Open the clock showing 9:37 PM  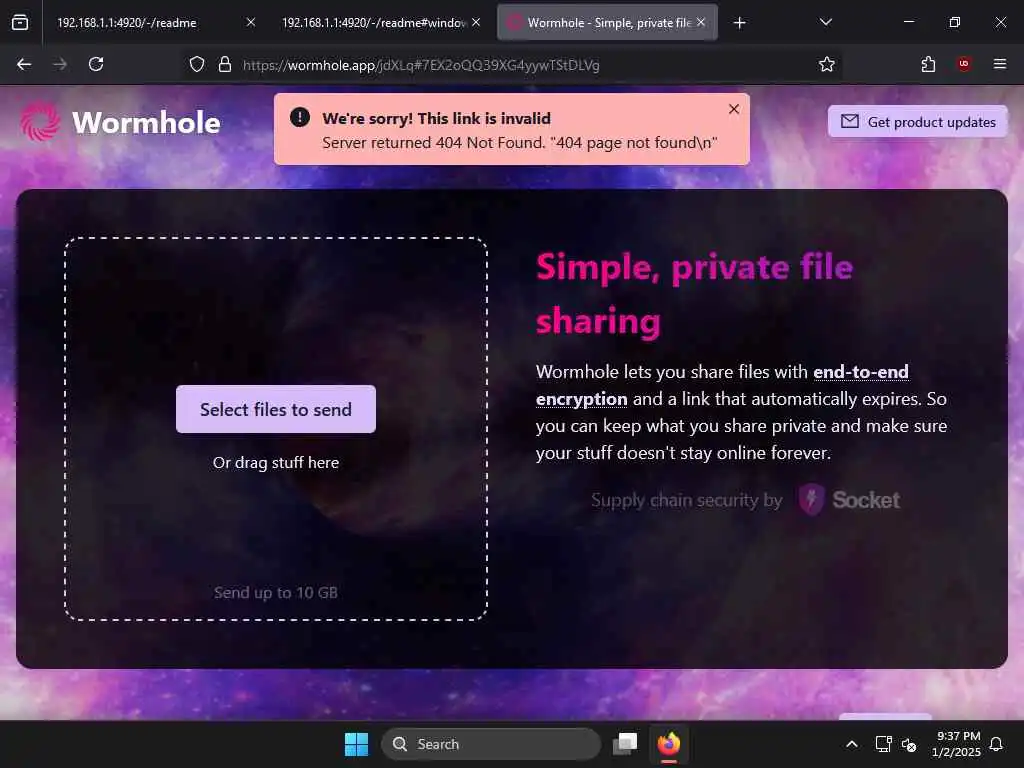point(956,744)
